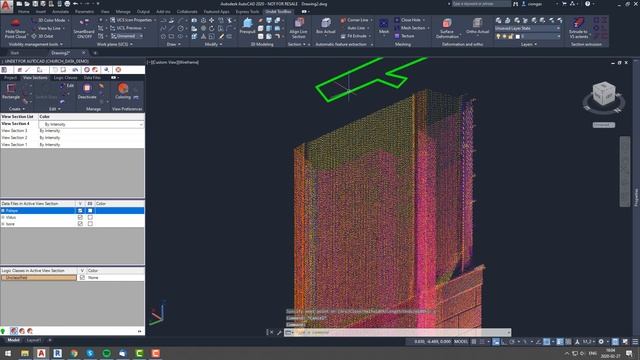
Task: Click the Help question mark icon
Action: point(587,4)
